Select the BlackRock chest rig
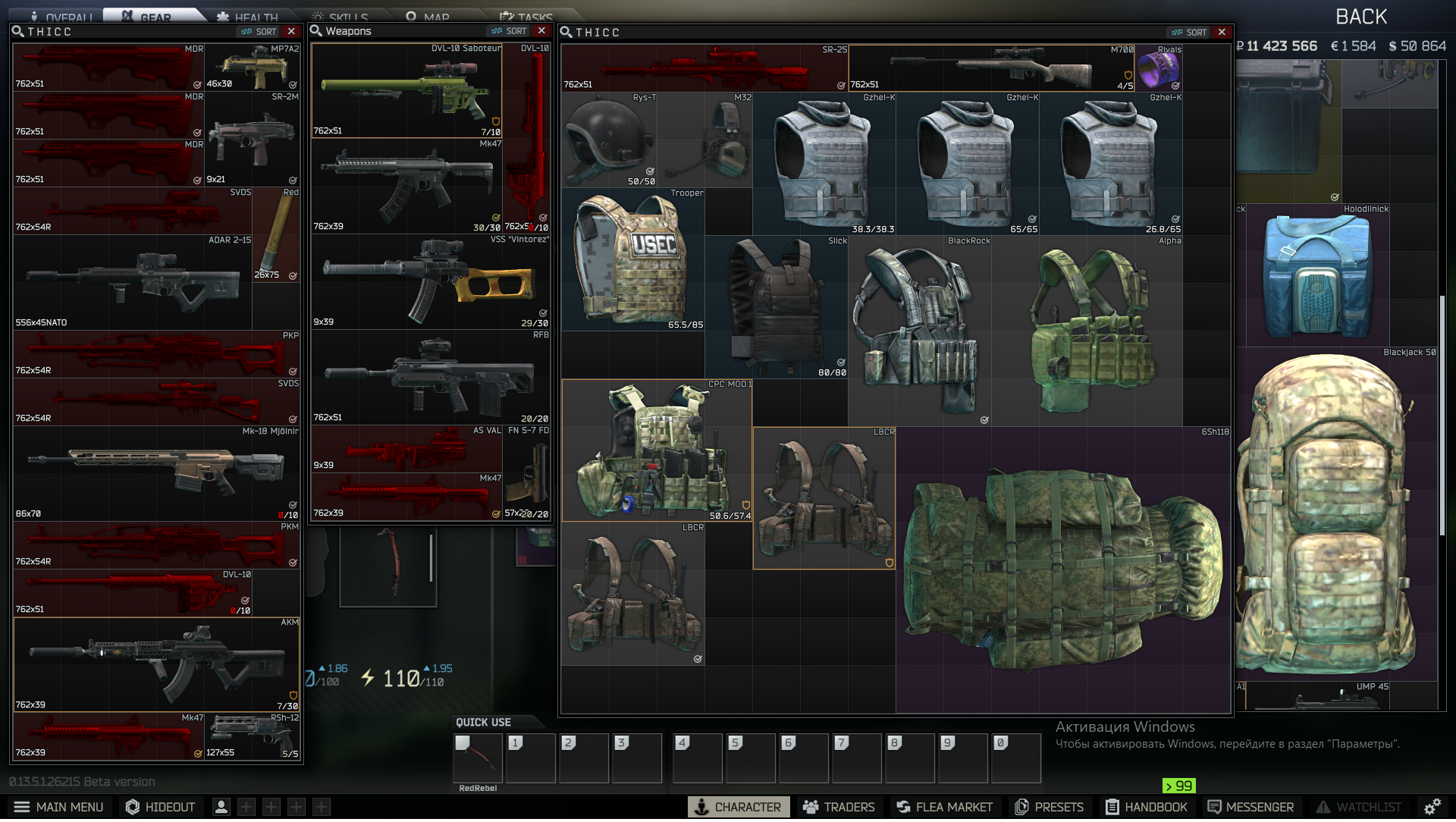 [x=921, y=331]
